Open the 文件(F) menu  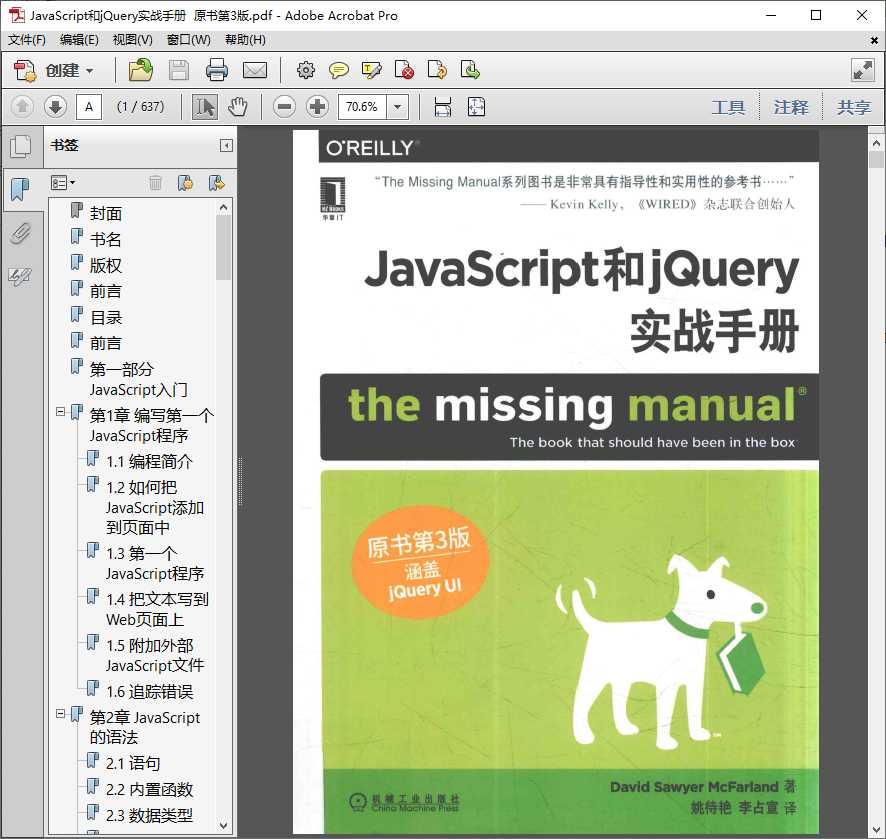tap(27, 40)
